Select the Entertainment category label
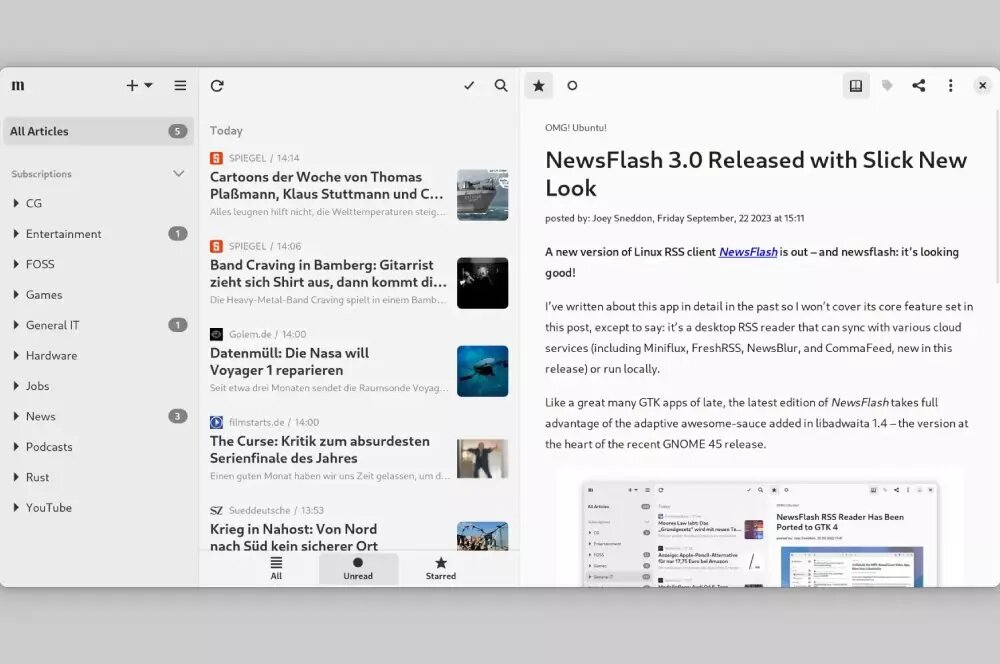This screenshot has width=1000, height=664. (64, 234)
